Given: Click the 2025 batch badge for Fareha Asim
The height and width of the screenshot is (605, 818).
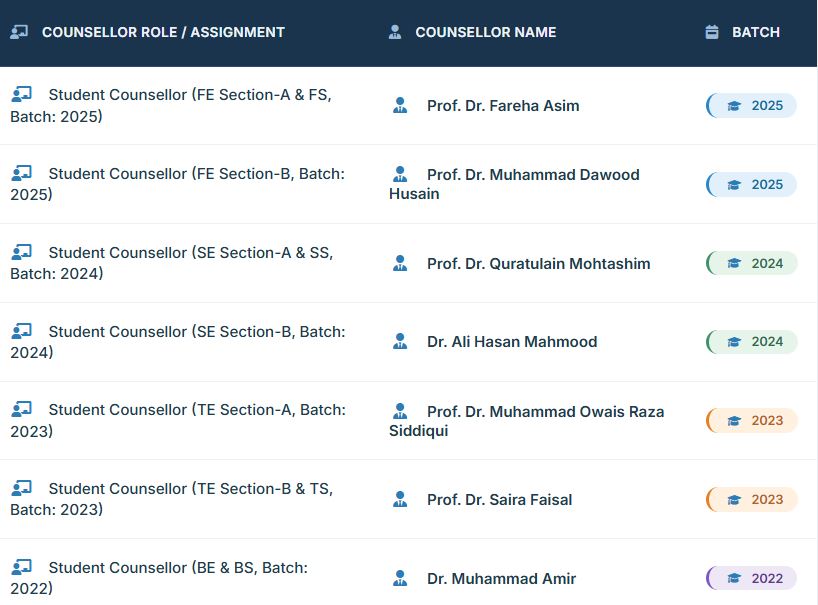Looking at the screenshot, I should tap(753, 105).
